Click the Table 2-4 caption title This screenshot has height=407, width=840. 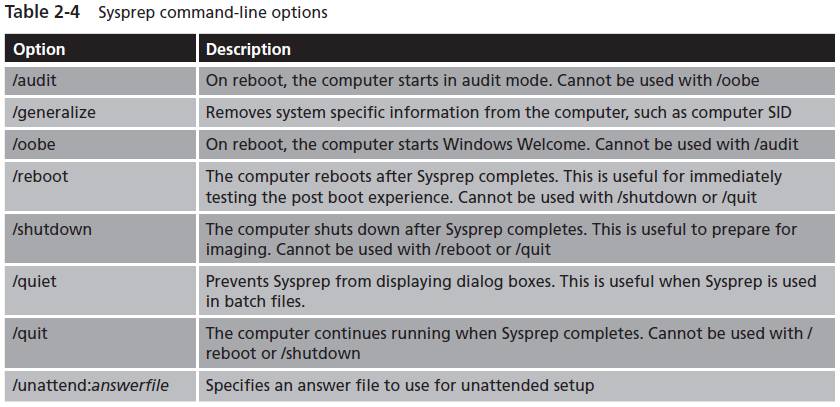tap(166, 12)
